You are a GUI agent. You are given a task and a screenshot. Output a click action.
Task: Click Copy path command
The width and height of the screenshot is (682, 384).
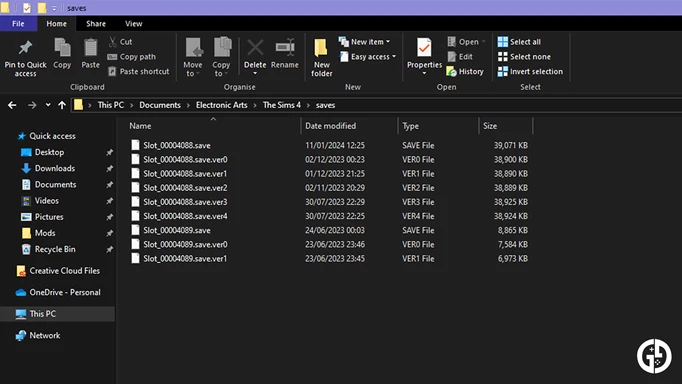point(131,57)
